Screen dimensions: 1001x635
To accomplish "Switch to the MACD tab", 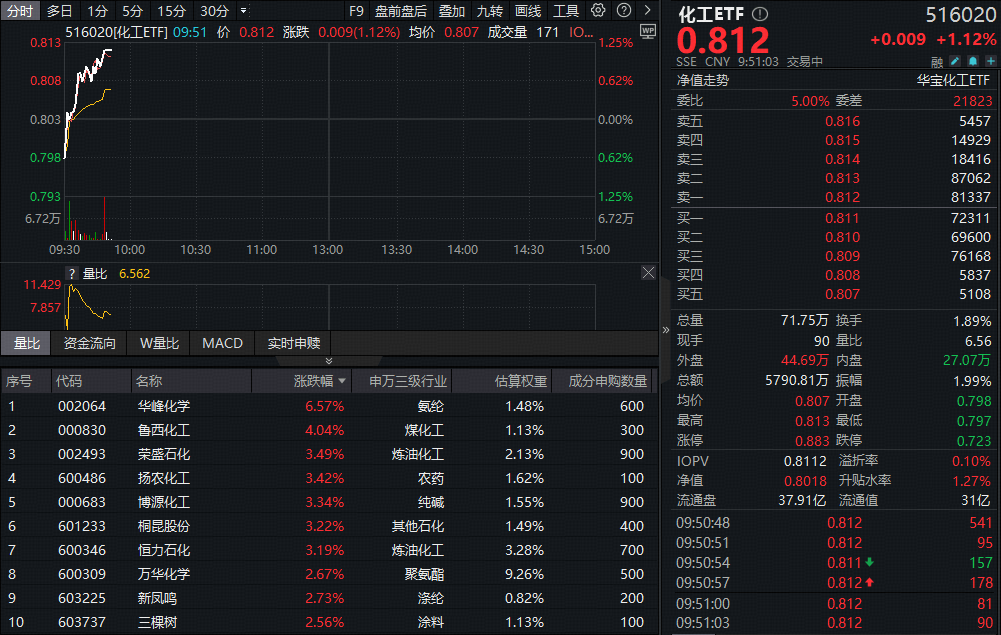I will [222, 343].
